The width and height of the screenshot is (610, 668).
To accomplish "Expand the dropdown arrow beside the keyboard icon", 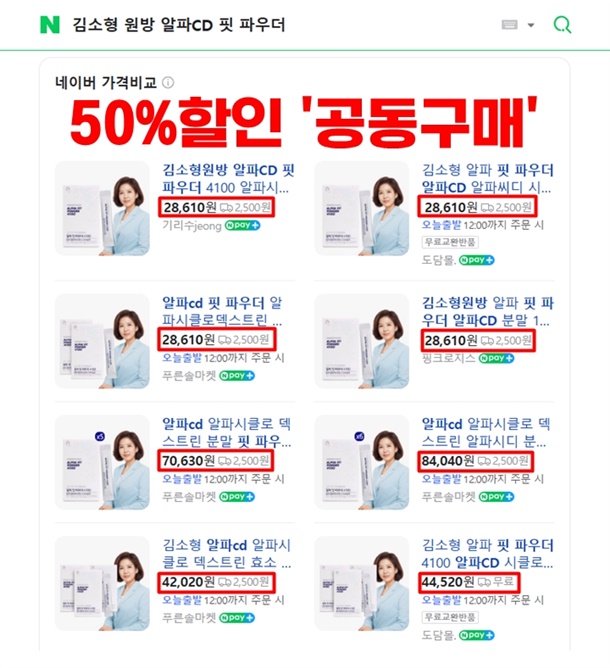I will point(531,25).
